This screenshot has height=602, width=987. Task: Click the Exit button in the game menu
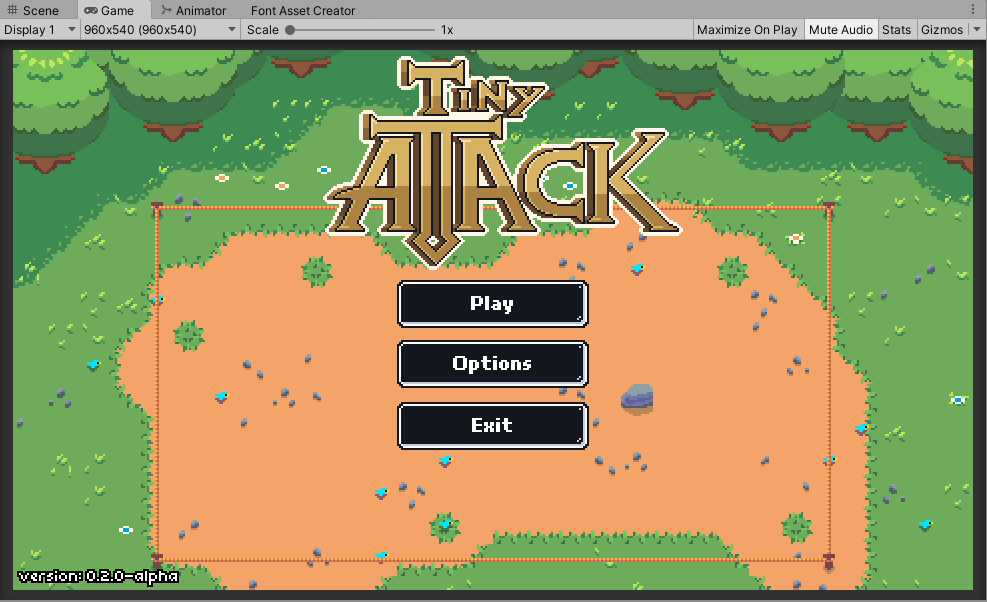[x=493, y=426]
